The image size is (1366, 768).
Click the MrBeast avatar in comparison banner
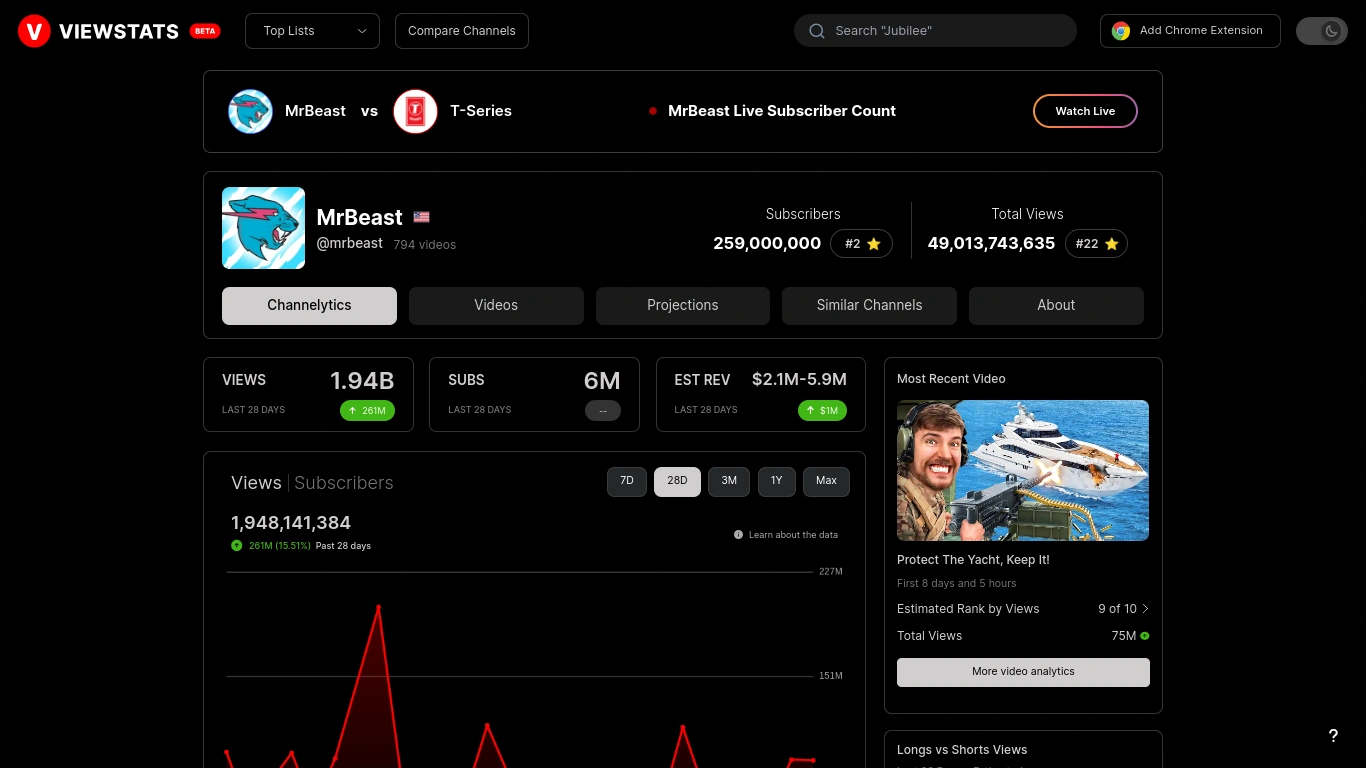(250, 111)
